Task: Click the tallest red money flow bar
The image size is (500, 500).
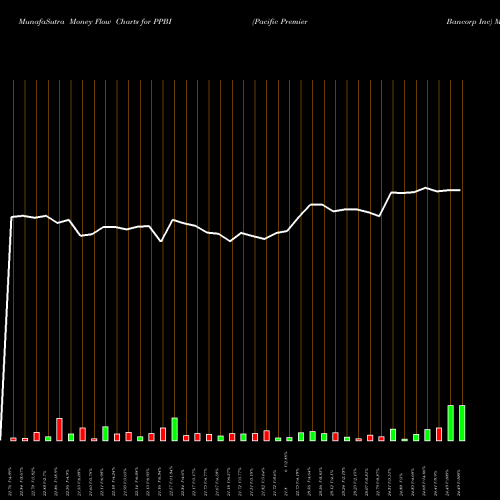Action: pyautogui.click(x=59, y=429)
